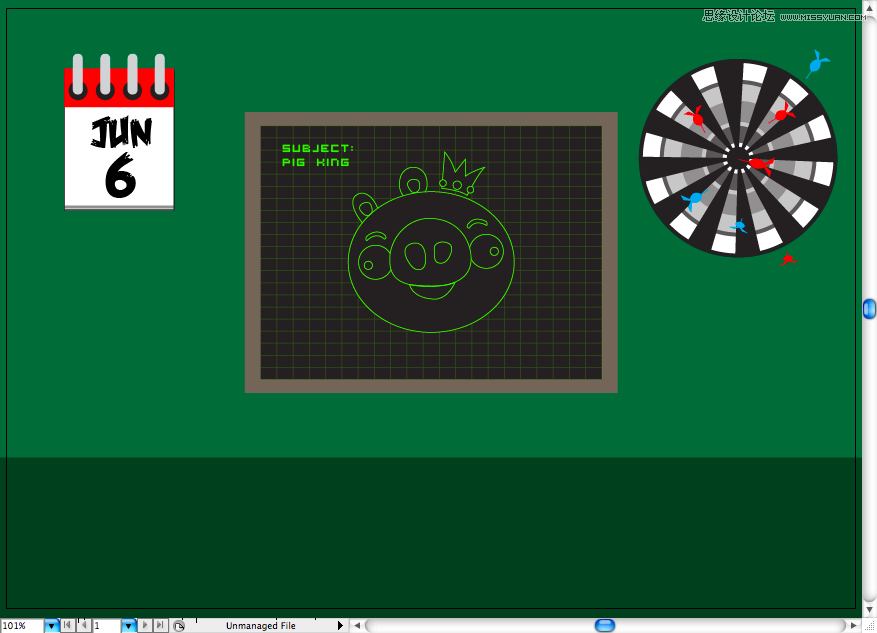877x633 pixels.
Task: Click the vertical scrollbar thumb
Action: click(x=869, y=309)
